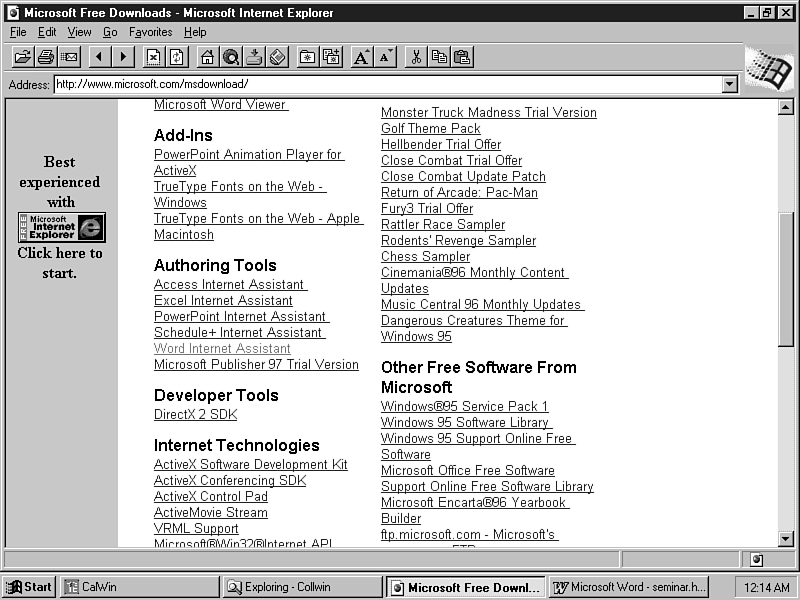The image size is (800, 600).
Task: Click the Paste clipboard icon
Action: pyautogui.click(x=462, y=57)
